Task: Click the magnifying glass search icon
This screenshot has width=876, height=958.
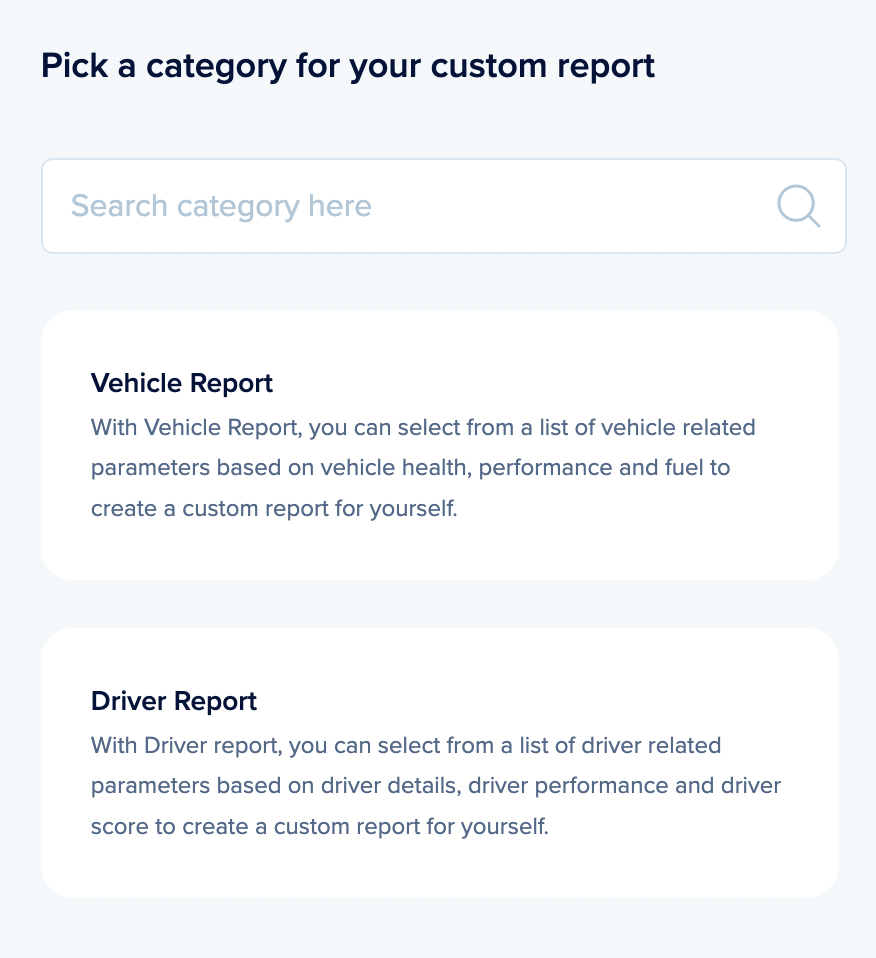Action: click(798, 207)
